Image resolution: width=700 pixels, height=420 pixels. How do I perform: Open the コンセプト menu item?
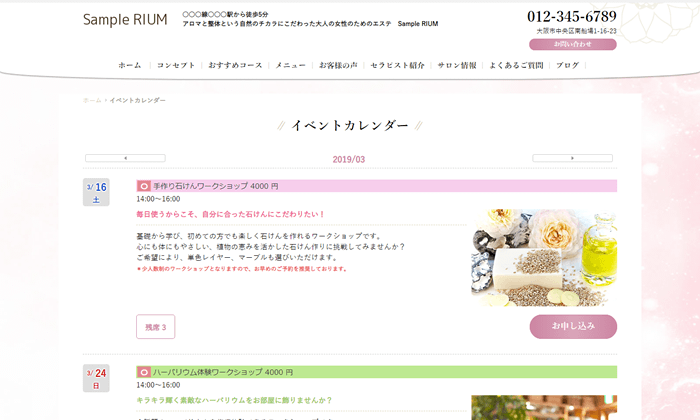pyautogui.click(x=176, y=65)
